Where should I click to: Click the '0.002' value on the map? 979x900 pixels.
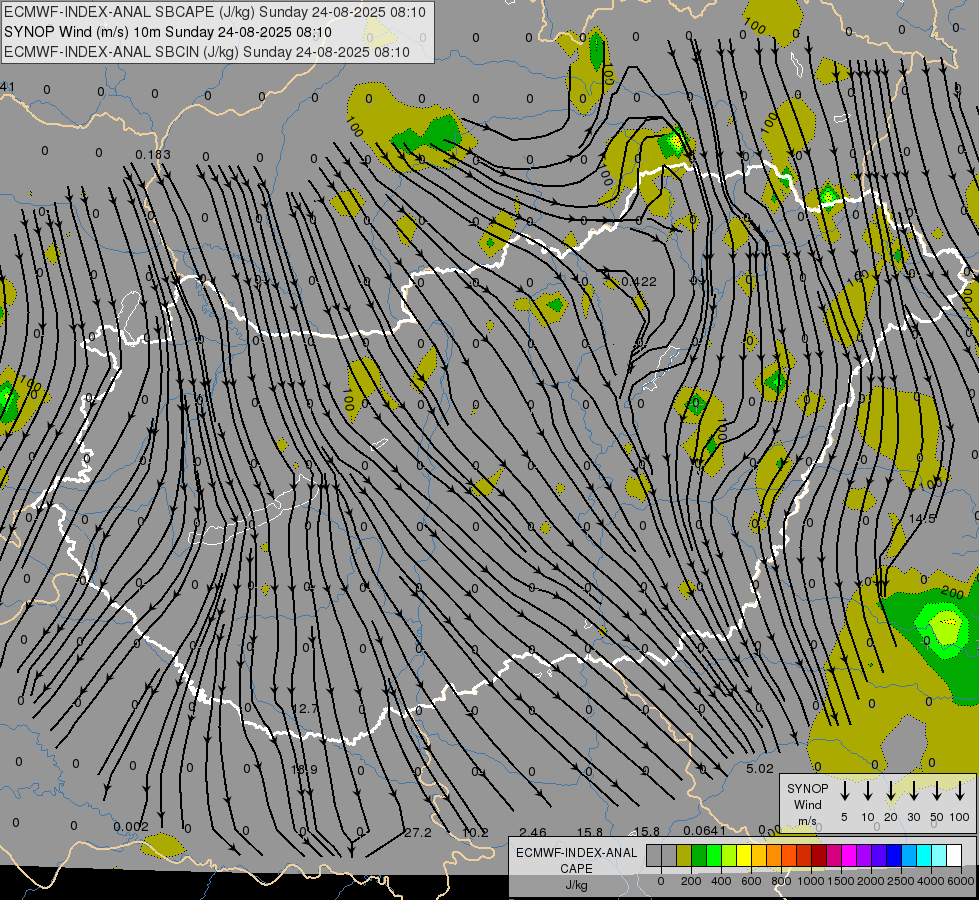pos(131,827)
